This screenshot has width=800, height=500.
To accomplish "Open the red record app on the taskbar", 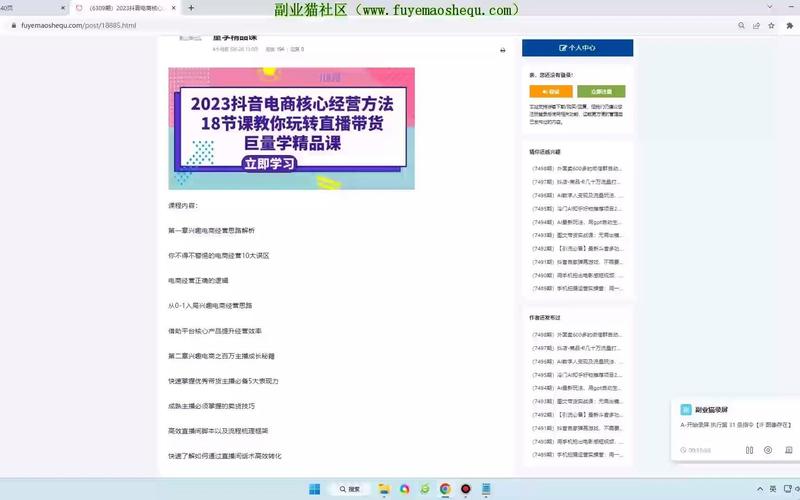I will tap(465, 489).
